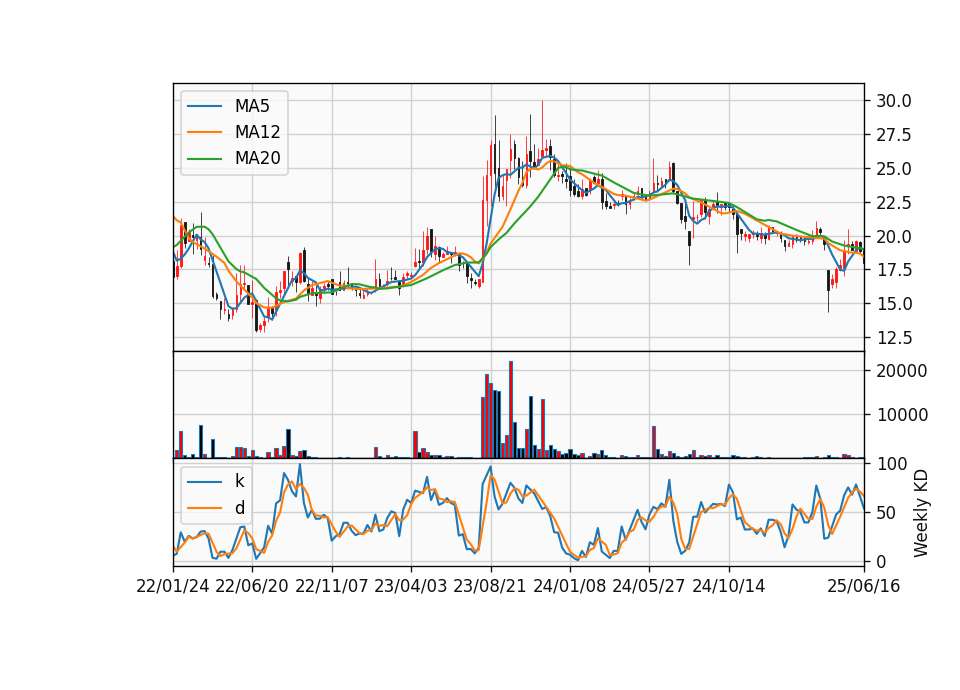Click the MA5 legend label
Screen dimensions: 960x690
click(x=252, y=106)
